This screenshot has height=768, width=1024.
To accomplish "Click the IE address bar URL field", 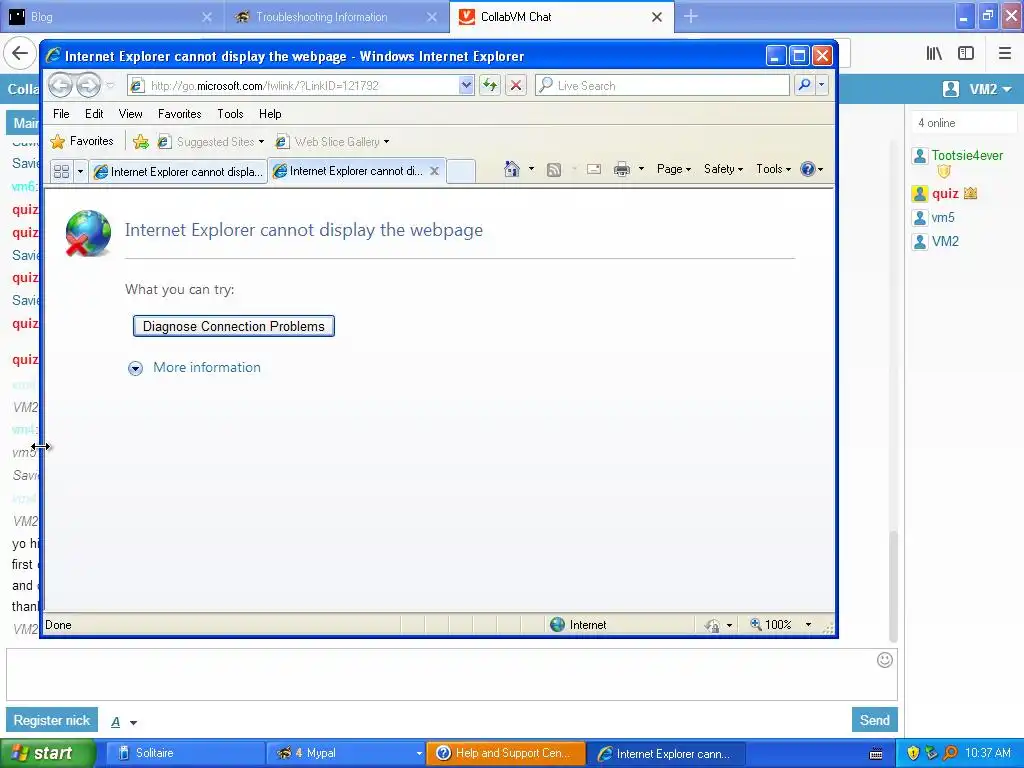I will (293, 86).
